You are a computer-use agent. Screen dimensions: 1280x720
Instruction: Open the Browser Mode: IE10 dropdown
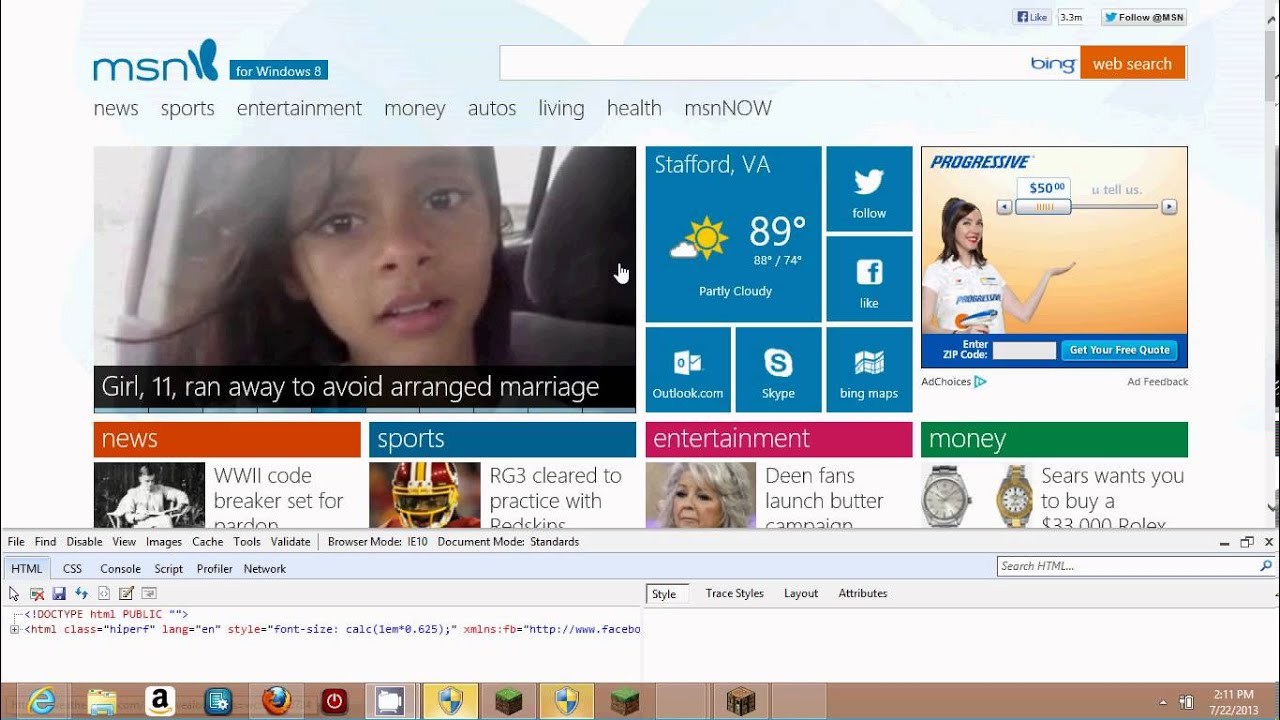click(377, 541)
